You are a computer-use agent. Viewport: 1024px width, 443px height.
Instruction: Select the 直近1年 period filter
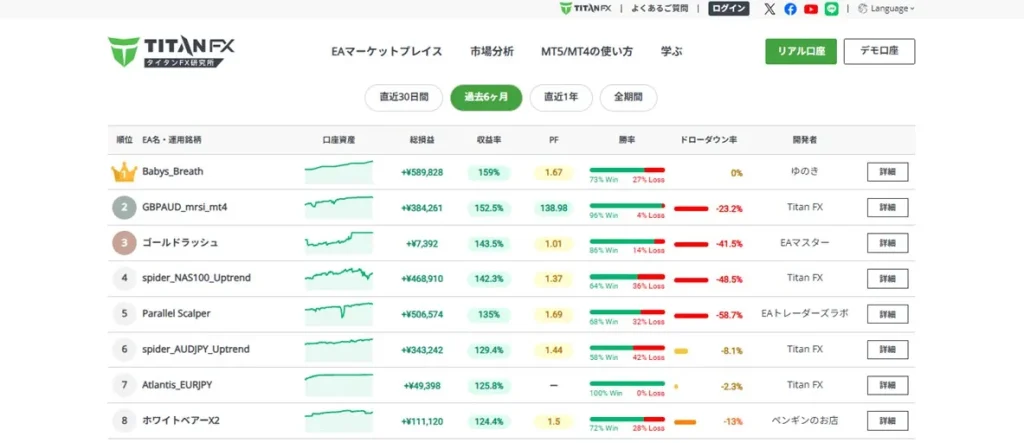(561, 97)
